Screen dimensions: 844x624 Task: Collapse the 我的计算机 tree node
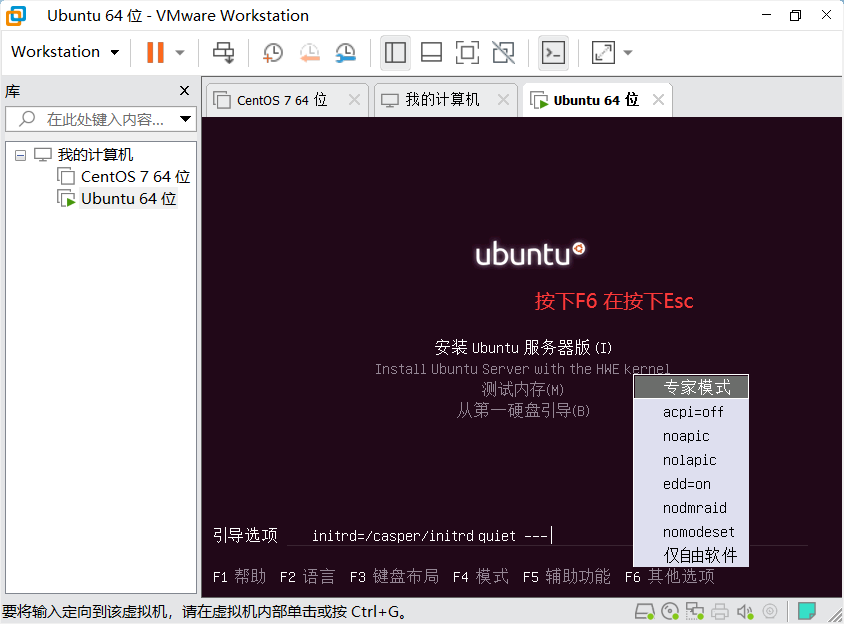click(x=20, y=156)
